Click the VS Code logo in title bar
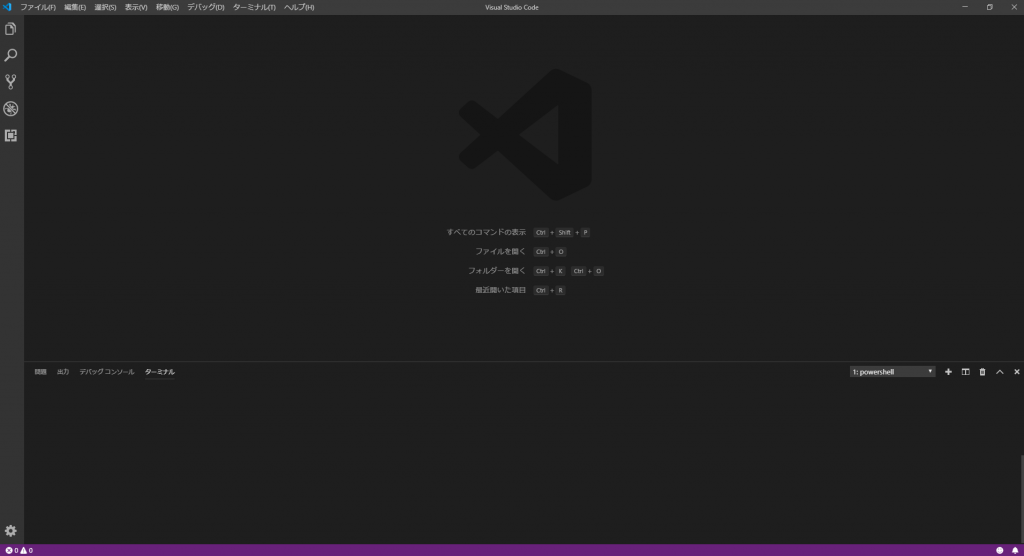 7,7
